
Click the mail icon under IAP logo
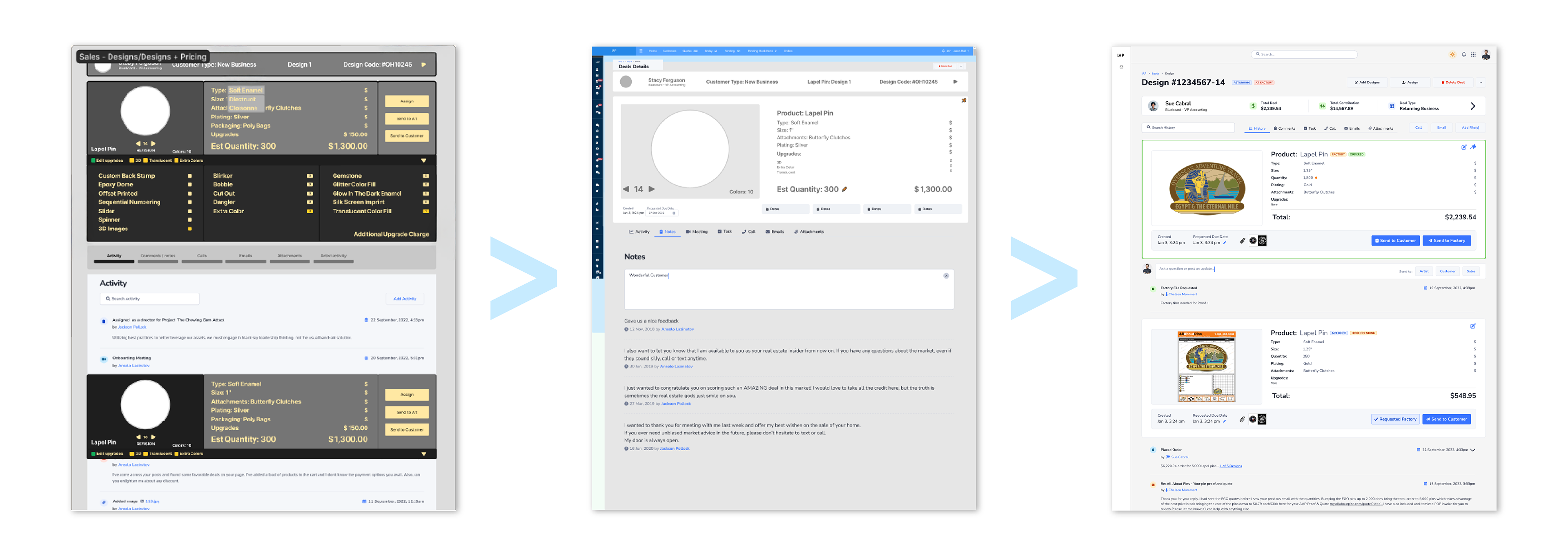[1121, 67]
